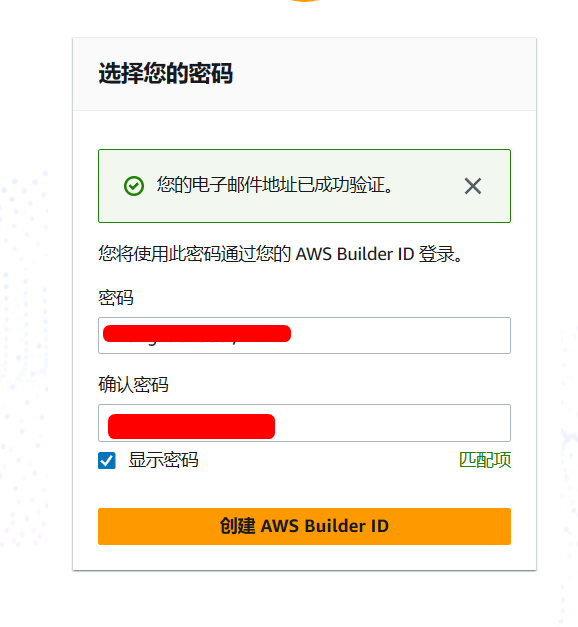Uncheck the 显示密码 checkbox

coord(107,460)
